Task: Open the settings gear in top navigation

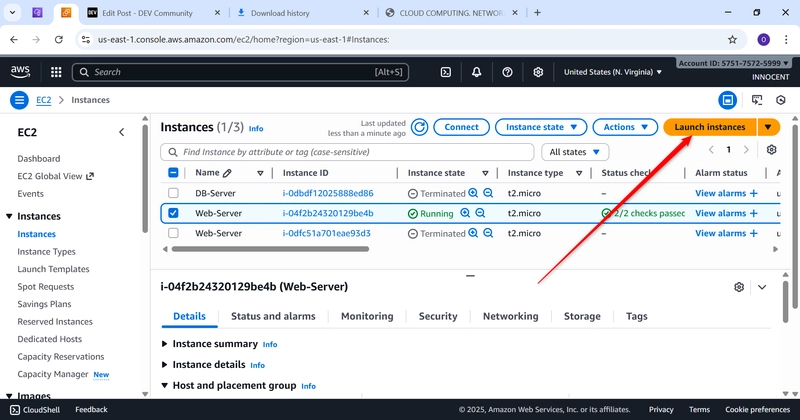Action: (x=538, y=72)
